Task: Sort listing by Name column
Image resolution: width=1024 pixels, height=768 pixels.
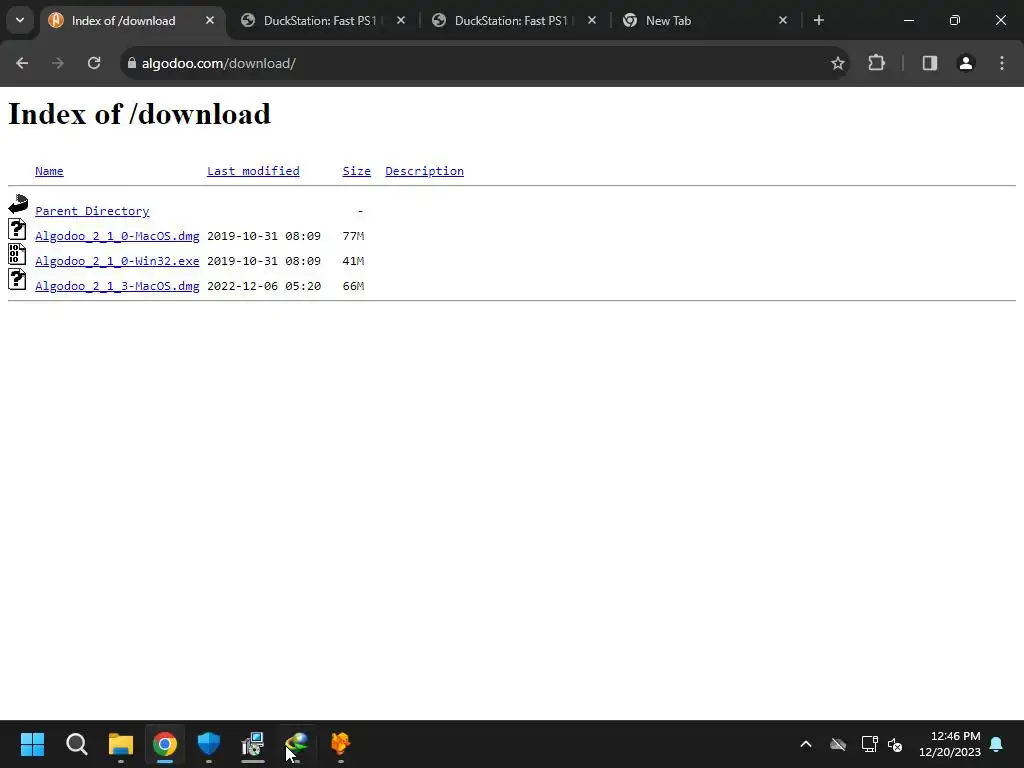Action: point(49,171)
